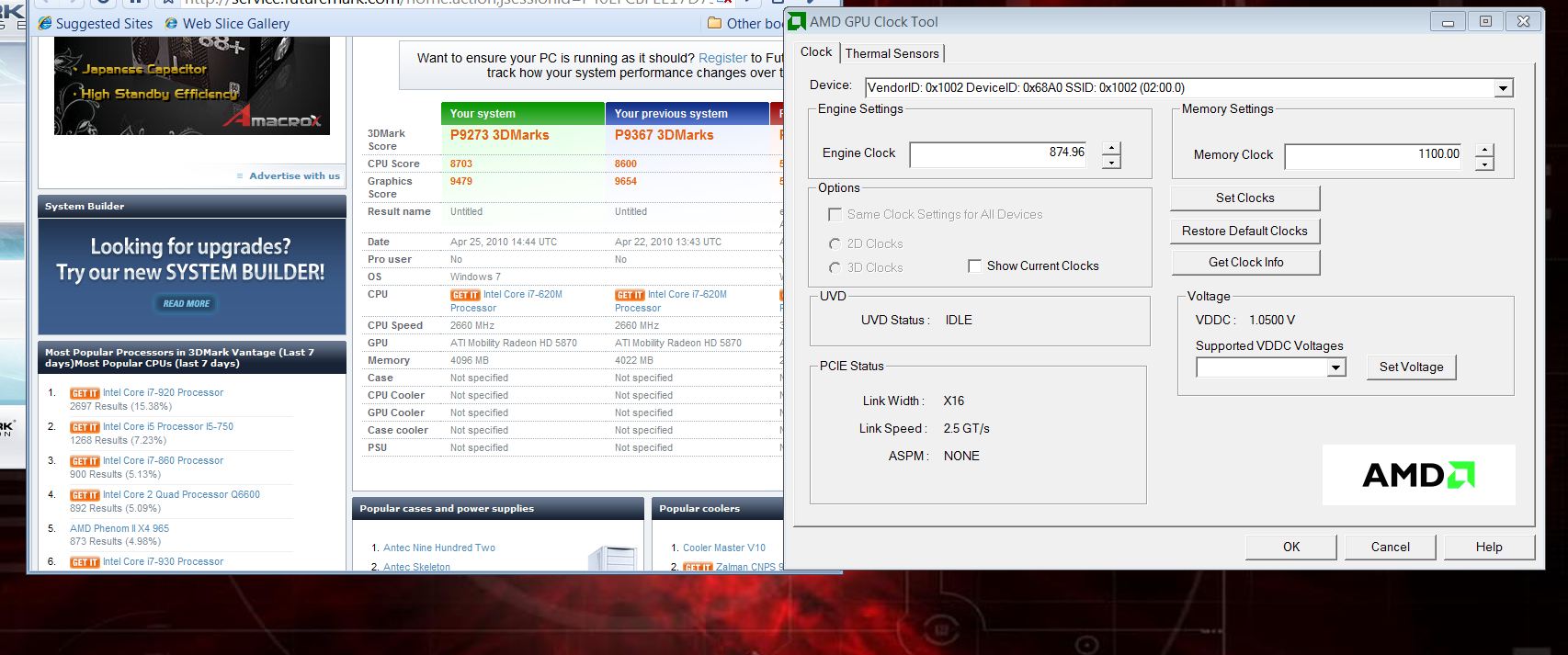Decrease Engine Clock with the down arrow
Screen dimensions: 1568x655
(x=1111, y=163)
